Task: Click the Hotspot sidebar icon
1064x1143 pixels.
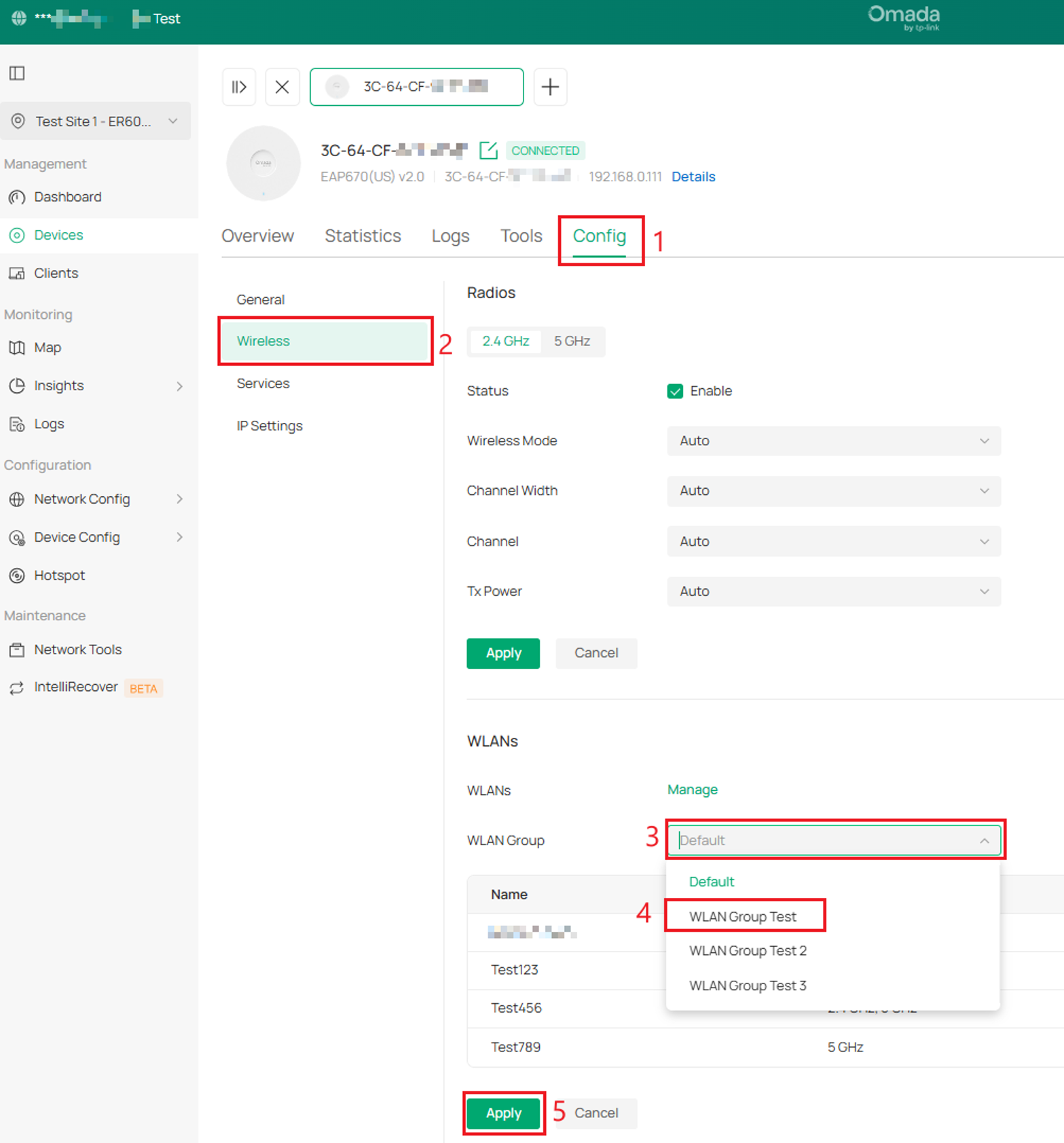Action: 17,575
